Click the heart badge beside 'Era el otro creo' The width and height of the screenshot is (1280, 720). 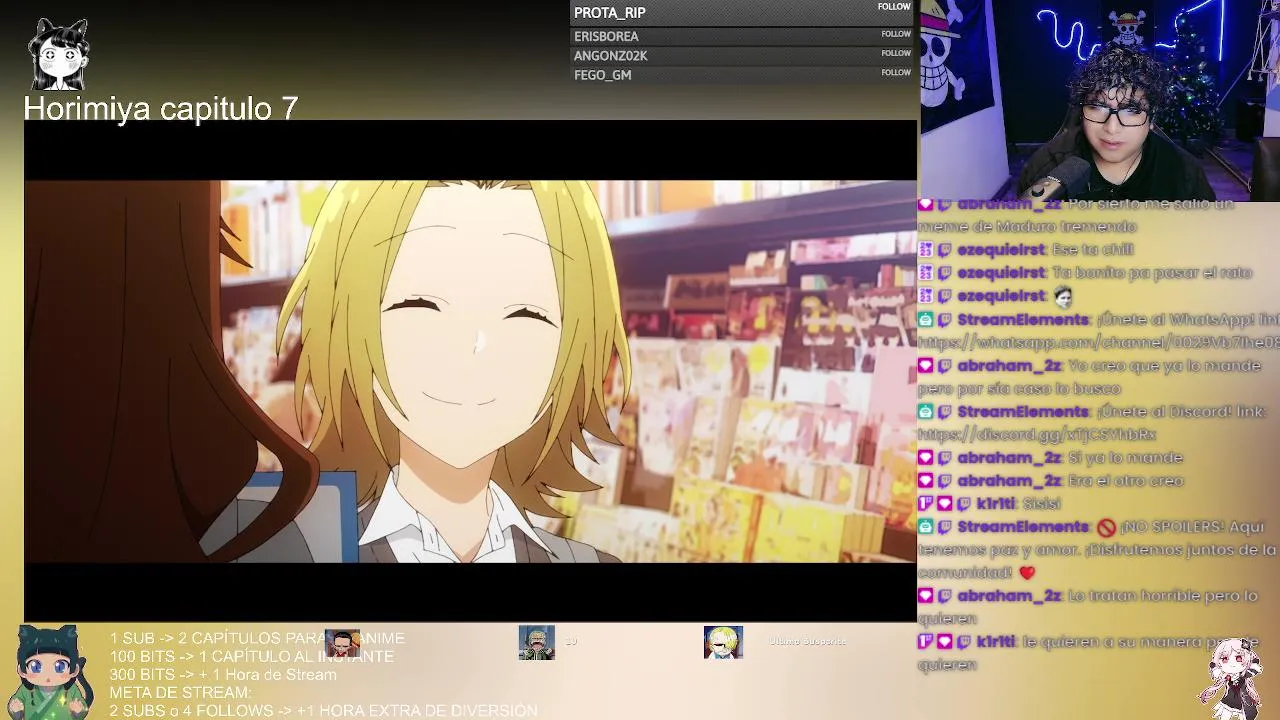pyautogui.click(x=926, y=481)
